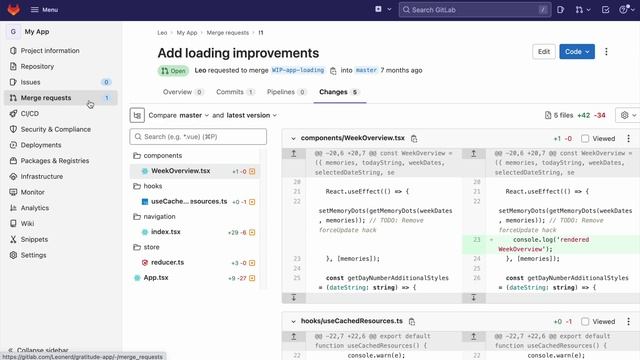Switch to the Commits tab
The width and height of the screenshot is (640, 360).
tap(235, 92)
